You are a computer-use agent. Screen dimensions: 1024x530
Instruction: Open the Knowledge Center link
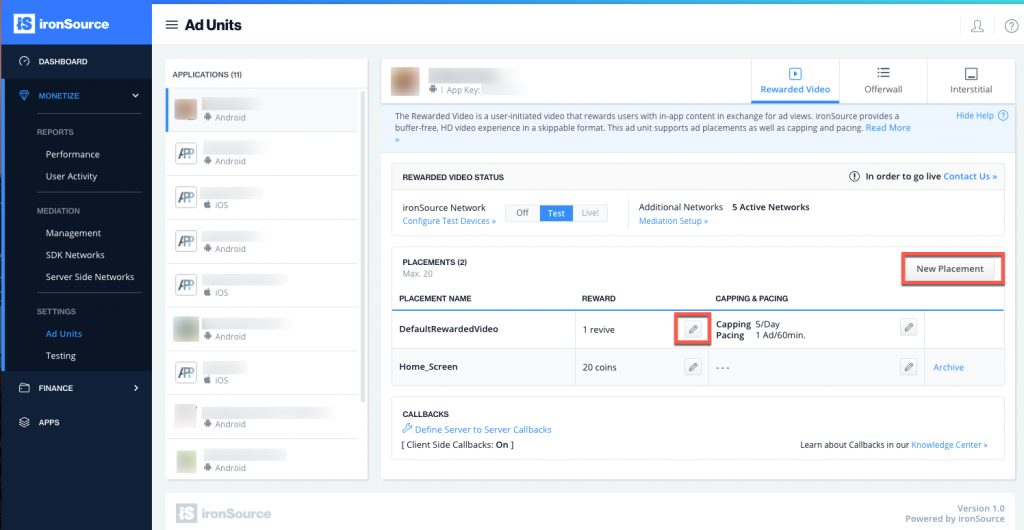(949, 444)
